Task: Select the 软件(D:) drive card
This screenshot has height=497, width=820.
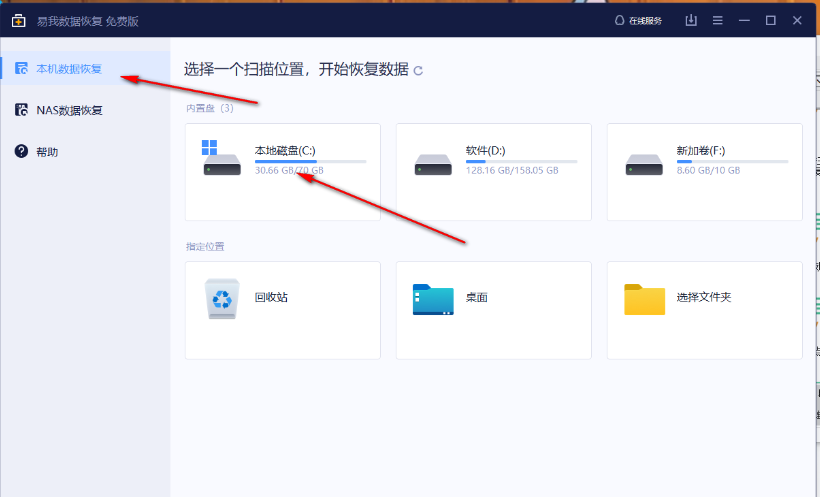Action: (494, 172)
